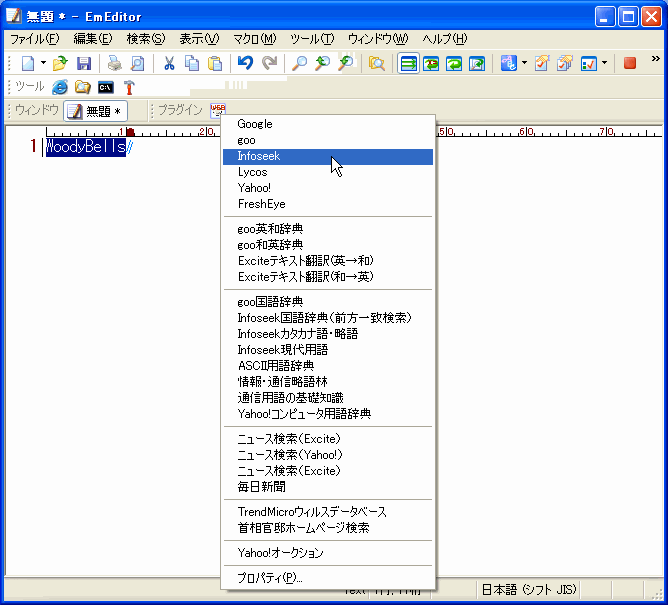Click the selected WoodyBells text in editor
This screenshot has width=668, height=605.
click(x=85, y=147)
